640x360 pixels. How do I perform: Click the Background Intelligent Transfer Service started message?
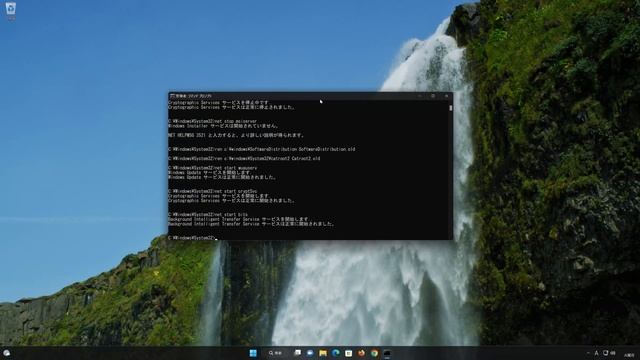(251, 224)
